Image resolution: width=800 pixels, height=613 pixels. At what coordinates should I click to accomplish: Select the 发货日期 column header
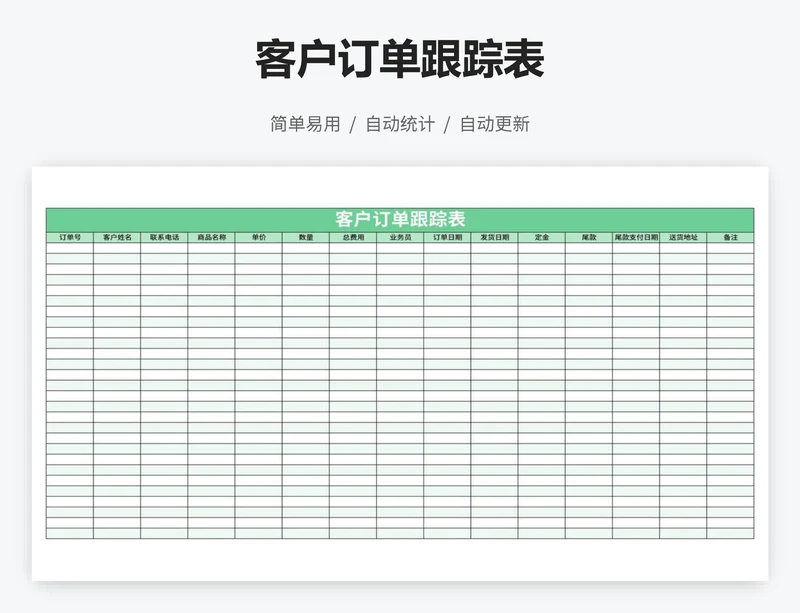(x=494, y=237)
